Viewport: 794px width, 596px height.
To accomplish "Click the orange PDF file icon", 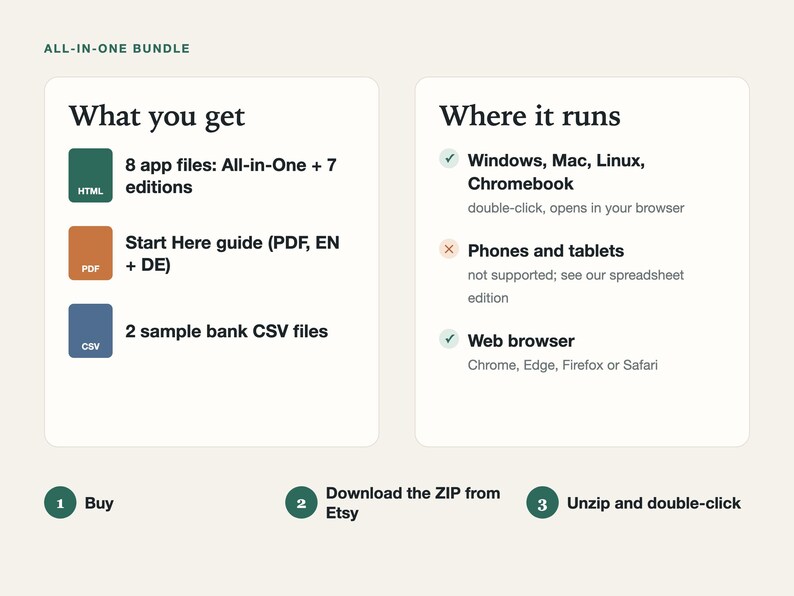I will pos(91,253).
